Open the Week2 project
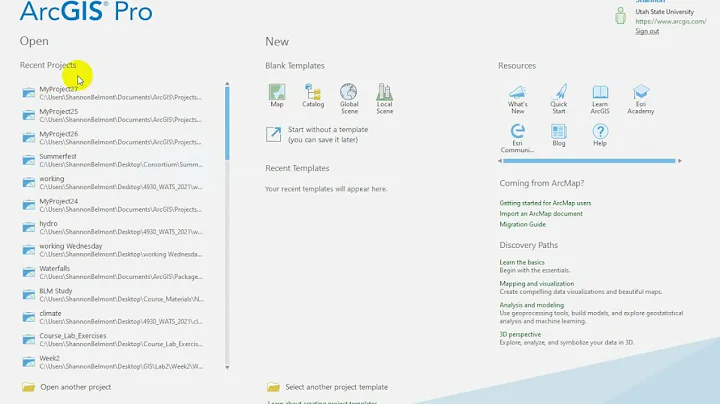 [112, 363]
